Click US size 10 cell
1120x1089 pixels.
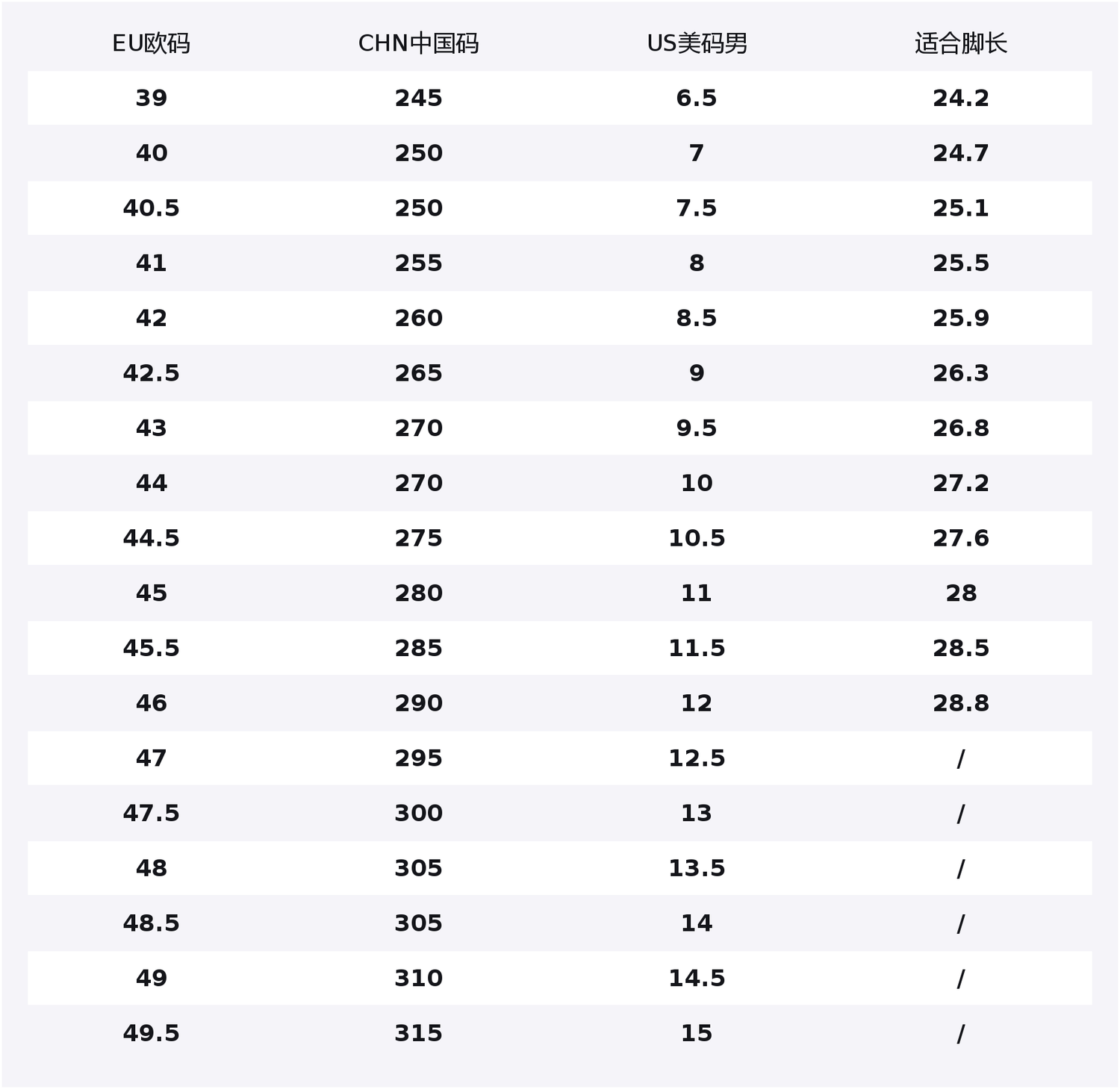697,483
